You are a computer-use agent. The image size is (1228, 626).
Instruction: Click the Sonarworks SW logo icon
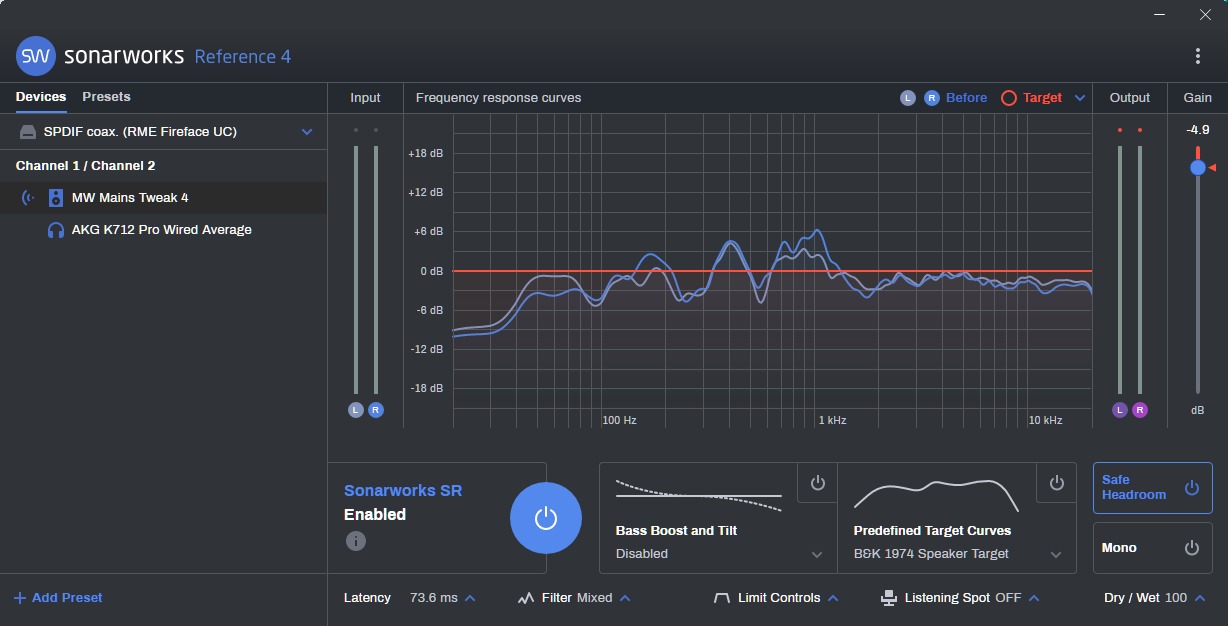pos(36,56)
